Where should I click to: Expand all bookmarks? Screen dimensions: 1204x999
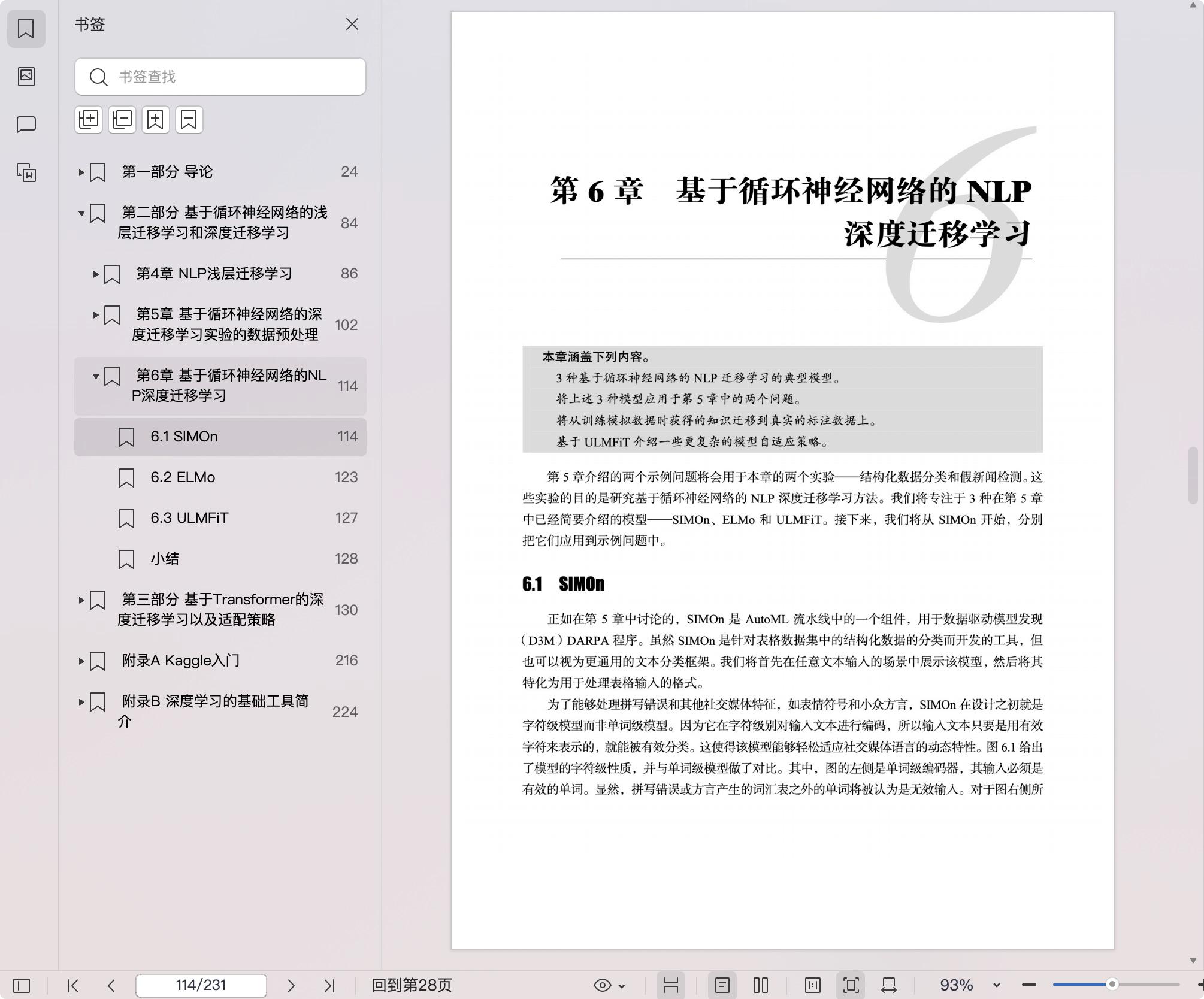tap(89, 120)
